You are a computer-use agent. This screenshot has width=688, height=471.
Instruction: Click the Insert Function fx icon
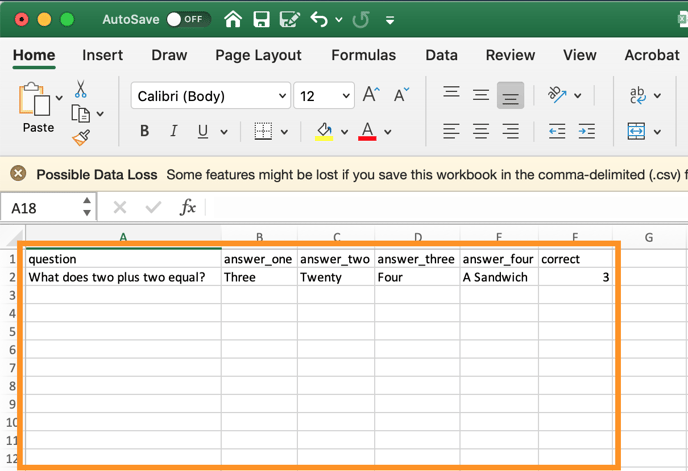pyautogui.click(x=187, y=207)
